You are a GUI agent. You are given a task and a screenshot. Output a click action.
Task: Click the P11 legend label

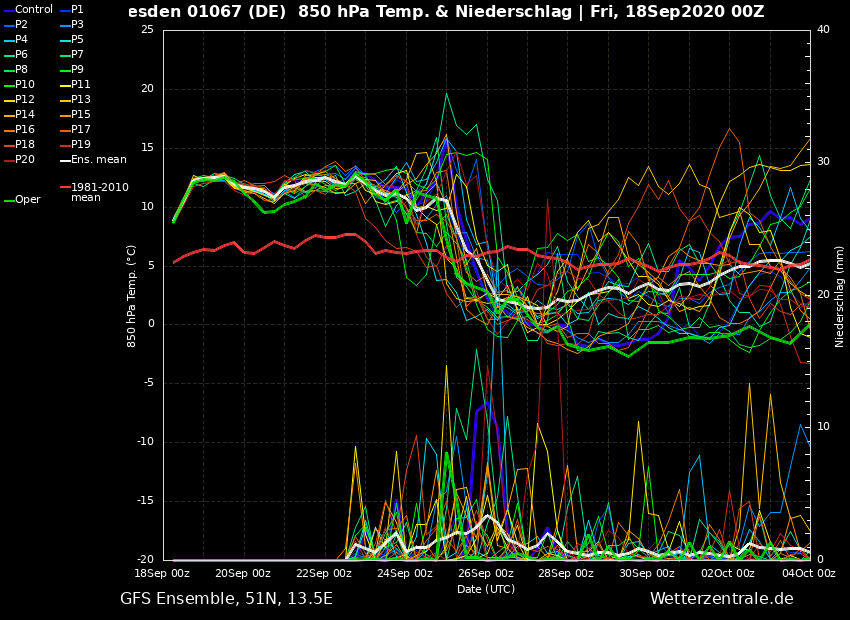click(80, 85)
